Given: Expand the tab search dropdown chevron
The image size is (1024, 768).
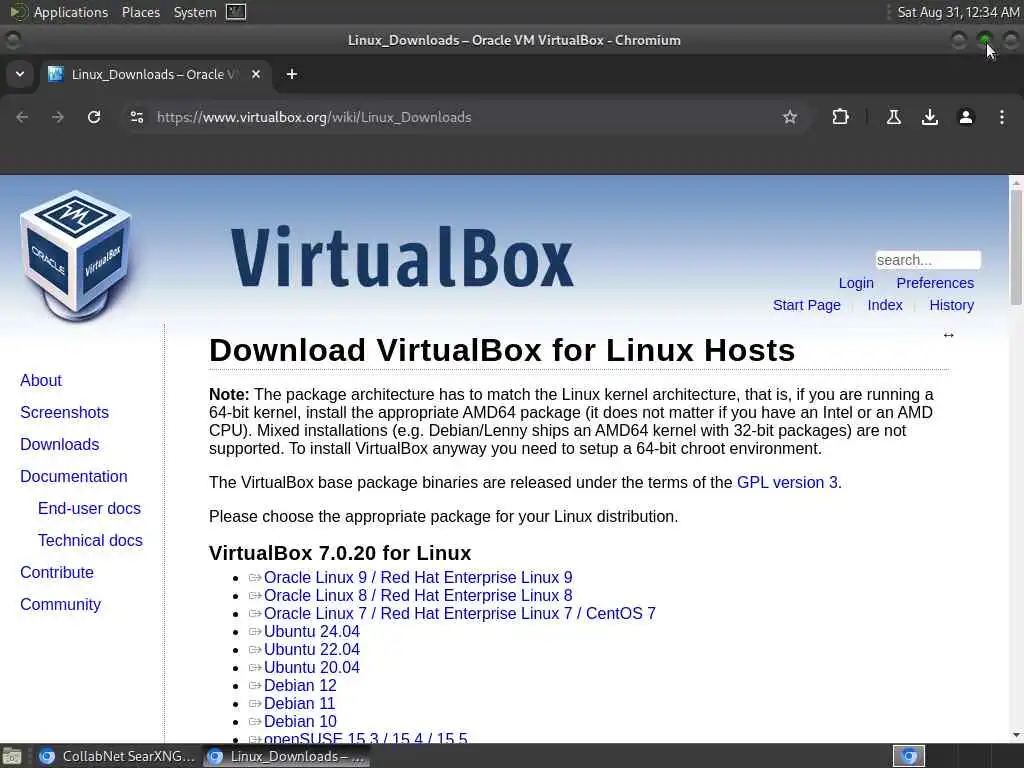Looking at the screenshot, I should [20, 74].
